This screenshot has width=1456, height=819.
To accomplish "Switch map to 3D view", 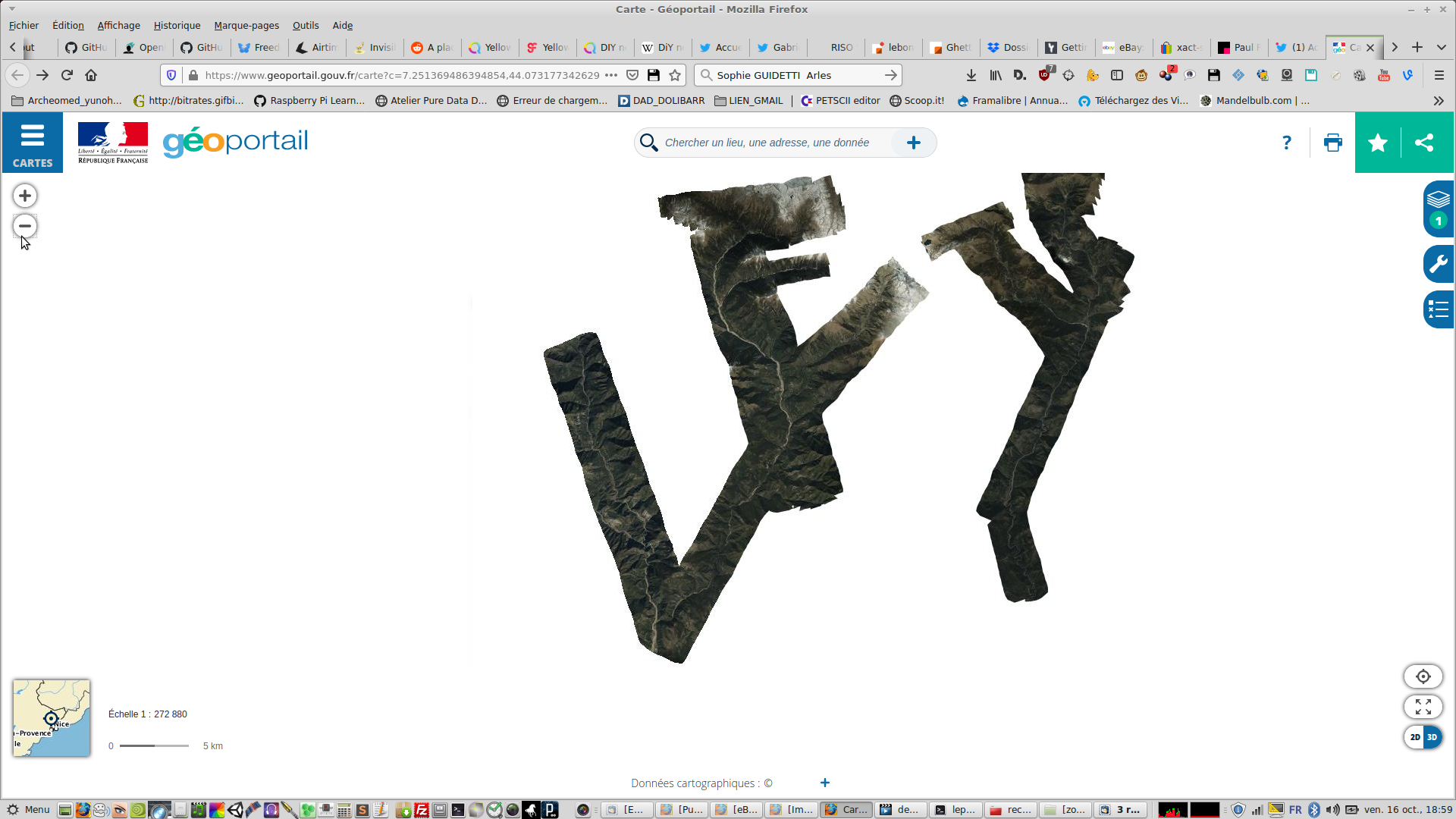I will [1432, 737].
